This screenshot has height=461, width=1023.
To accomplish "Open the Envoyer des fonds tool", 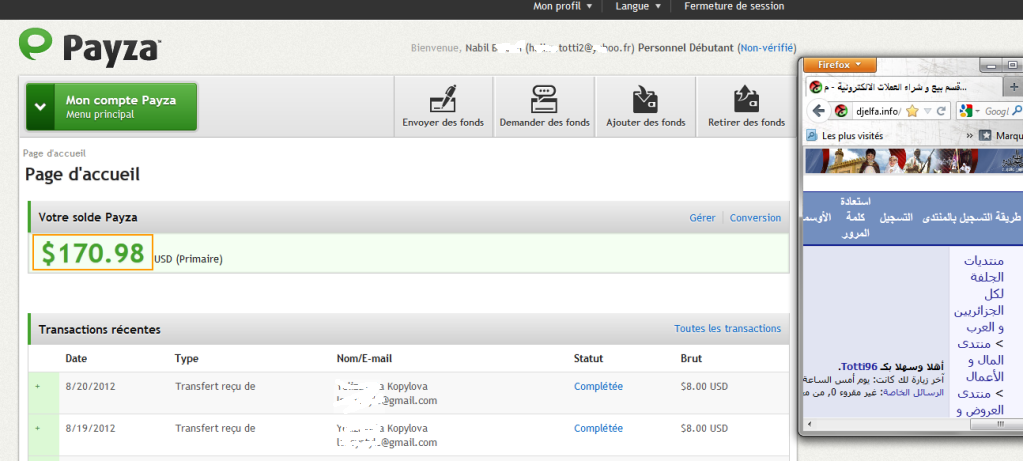I will [x=443, y=107].
